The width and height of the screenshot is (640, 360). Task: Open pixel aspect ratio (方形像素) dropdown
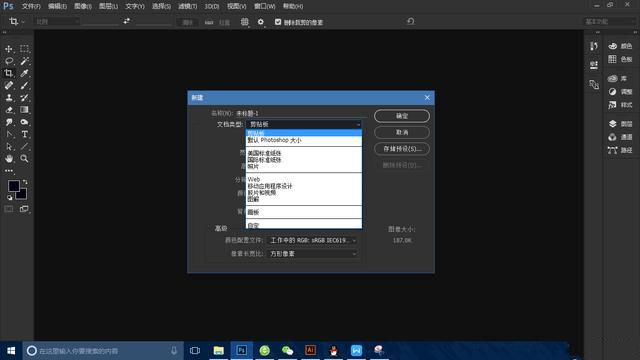click(x=312, y=253)
